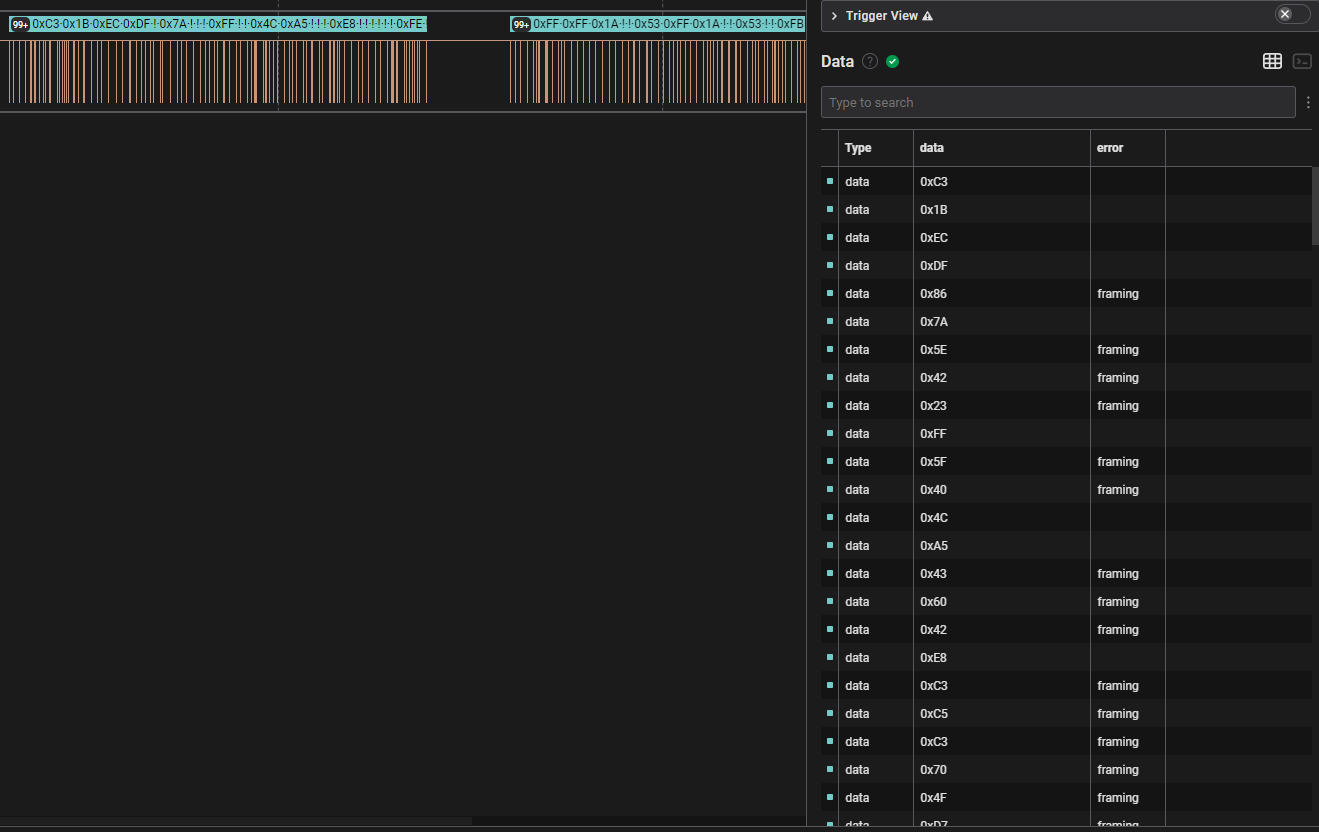Select the 0x7A data value cell
The image size is (1319, 832).
[x=1002, y=321]
